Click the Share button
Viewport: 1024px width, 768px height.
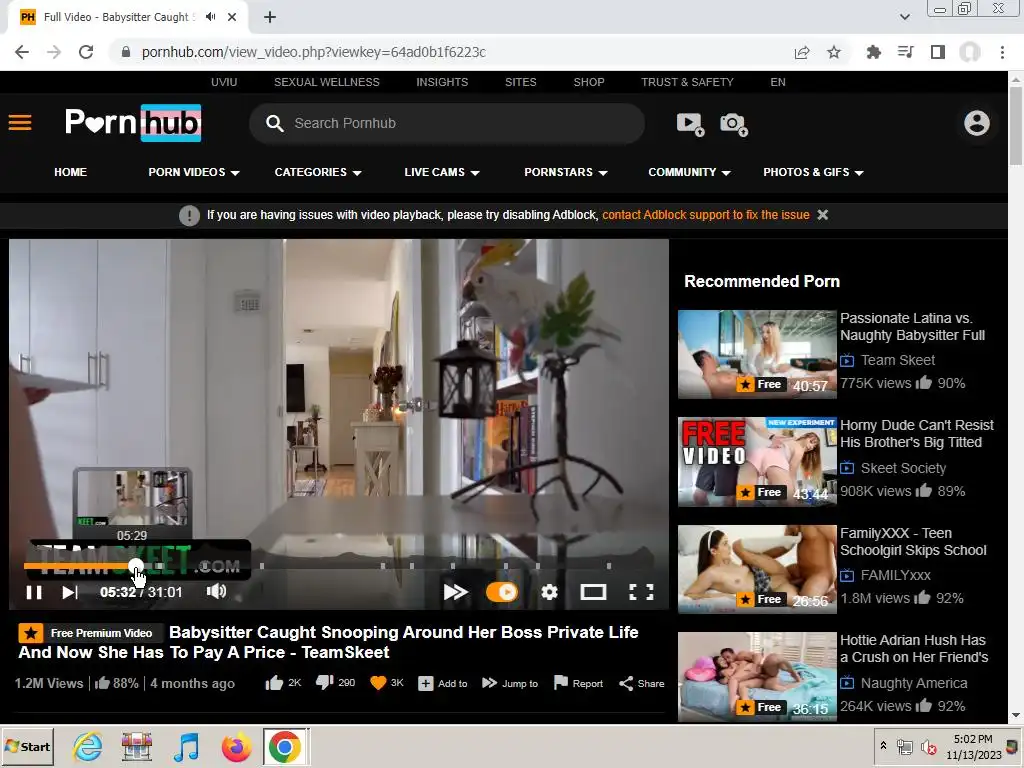click(641, 684)
